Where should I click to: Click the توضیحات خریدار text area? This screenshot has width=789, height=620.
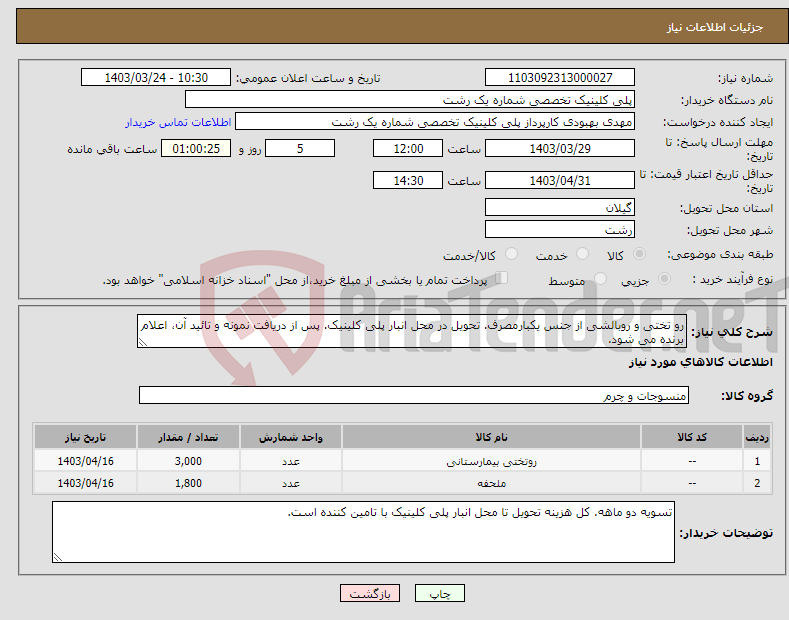pyautogui.click(x=363, y=532)
